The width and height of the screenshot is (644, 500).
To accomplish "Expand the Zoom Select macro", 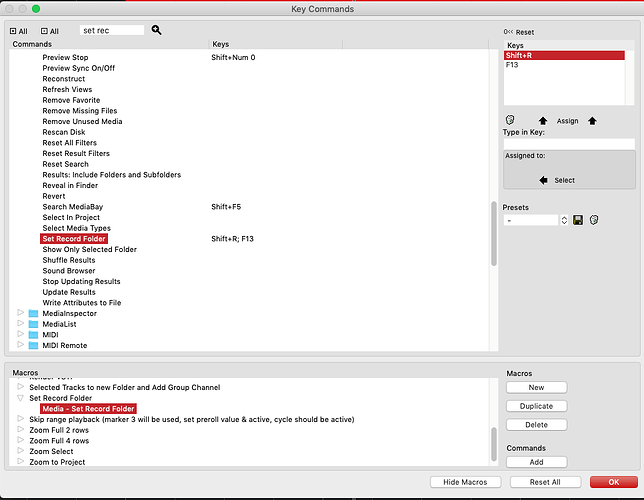I will [x=21, y=451].
